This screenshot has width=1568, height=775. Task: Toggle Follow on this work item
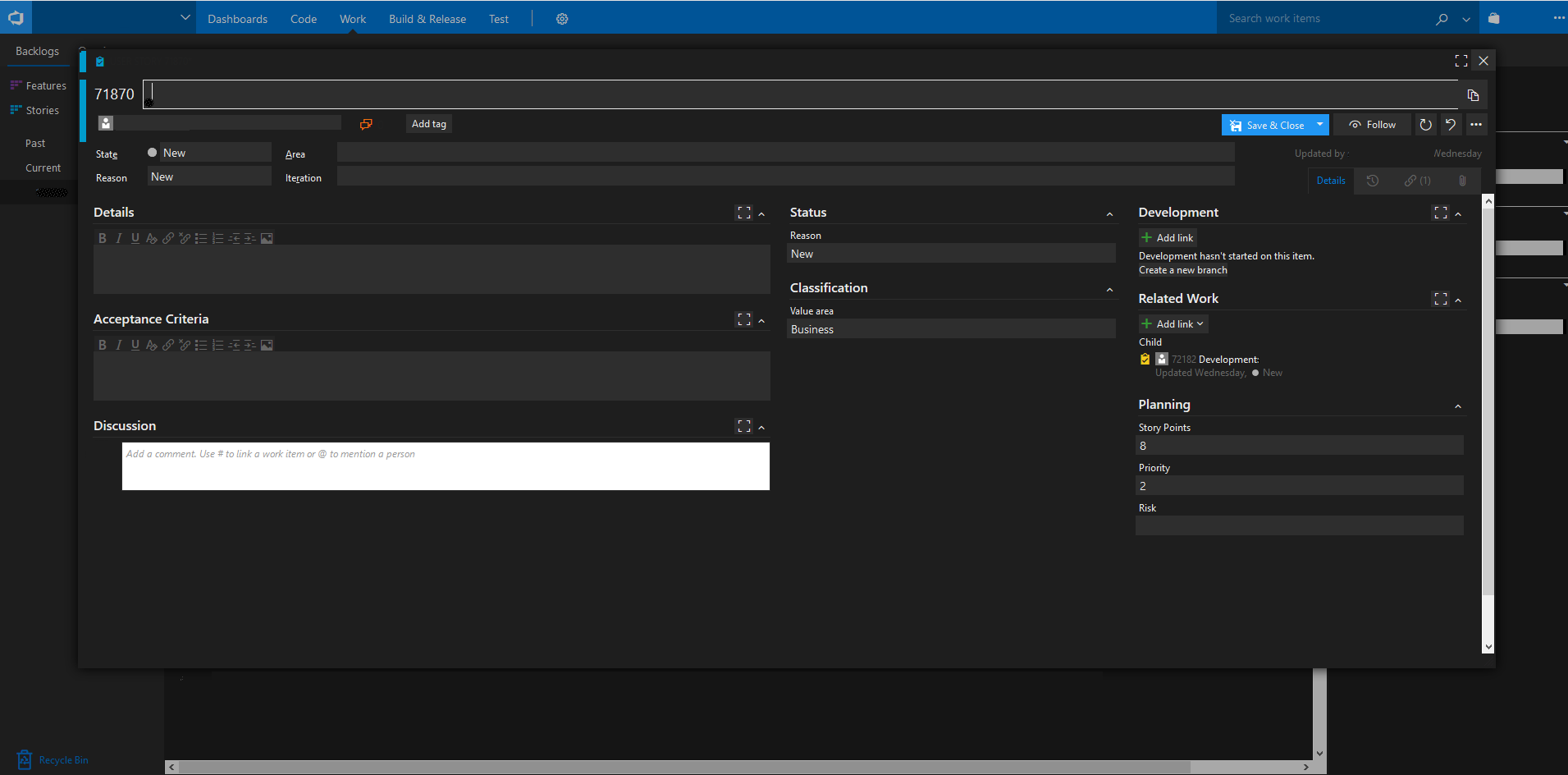(x=1372, y=125)
